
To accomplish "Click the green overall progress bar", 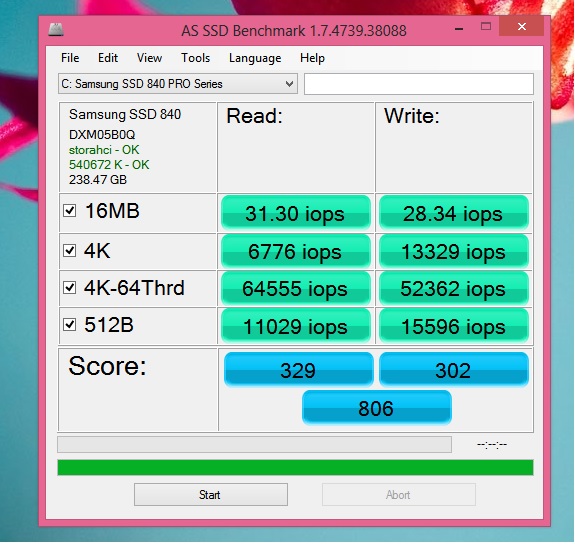I will coord(295,467).
